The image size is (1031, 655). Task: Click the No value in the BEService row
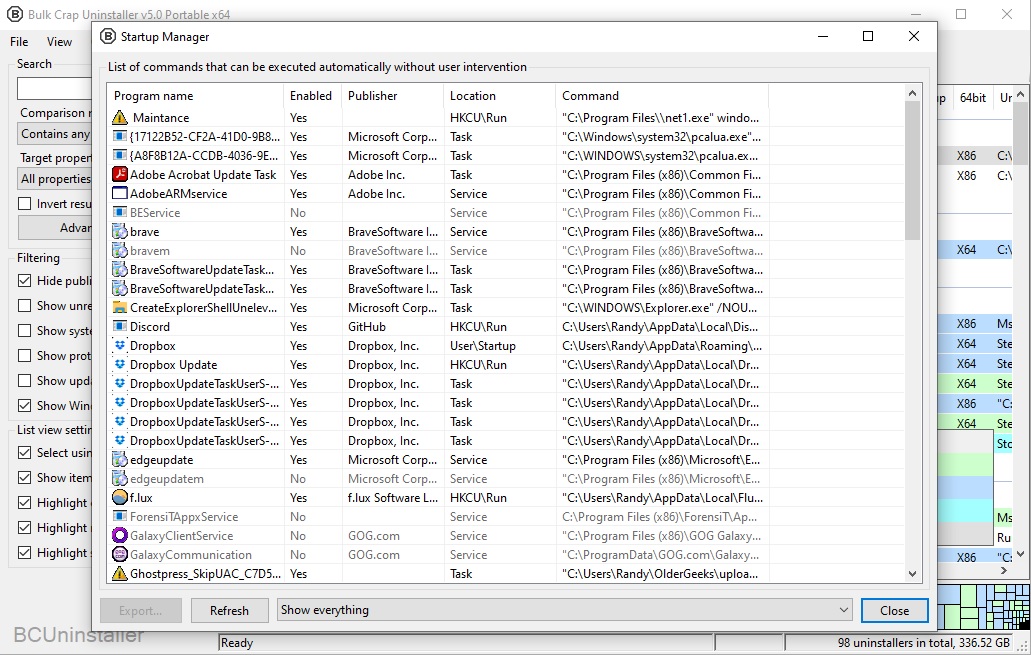point(298,213)
